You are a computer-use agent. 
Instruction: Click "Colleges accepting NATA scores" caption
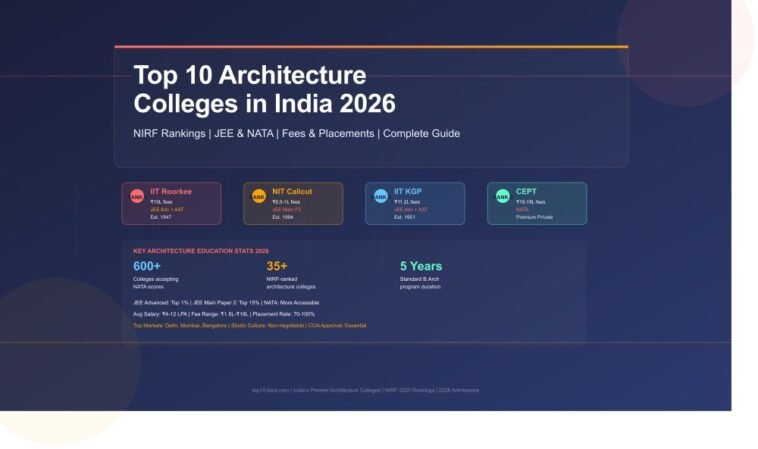coord(156,283)
